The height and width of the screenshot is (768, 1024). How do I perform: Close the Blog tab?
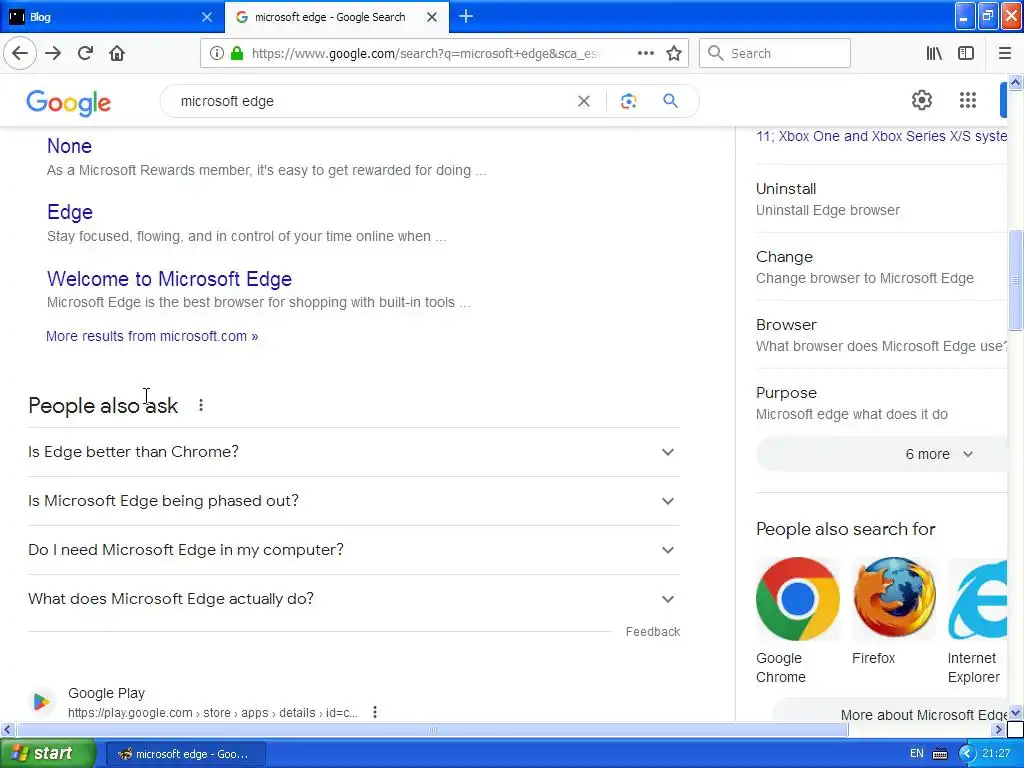(207, 17)
